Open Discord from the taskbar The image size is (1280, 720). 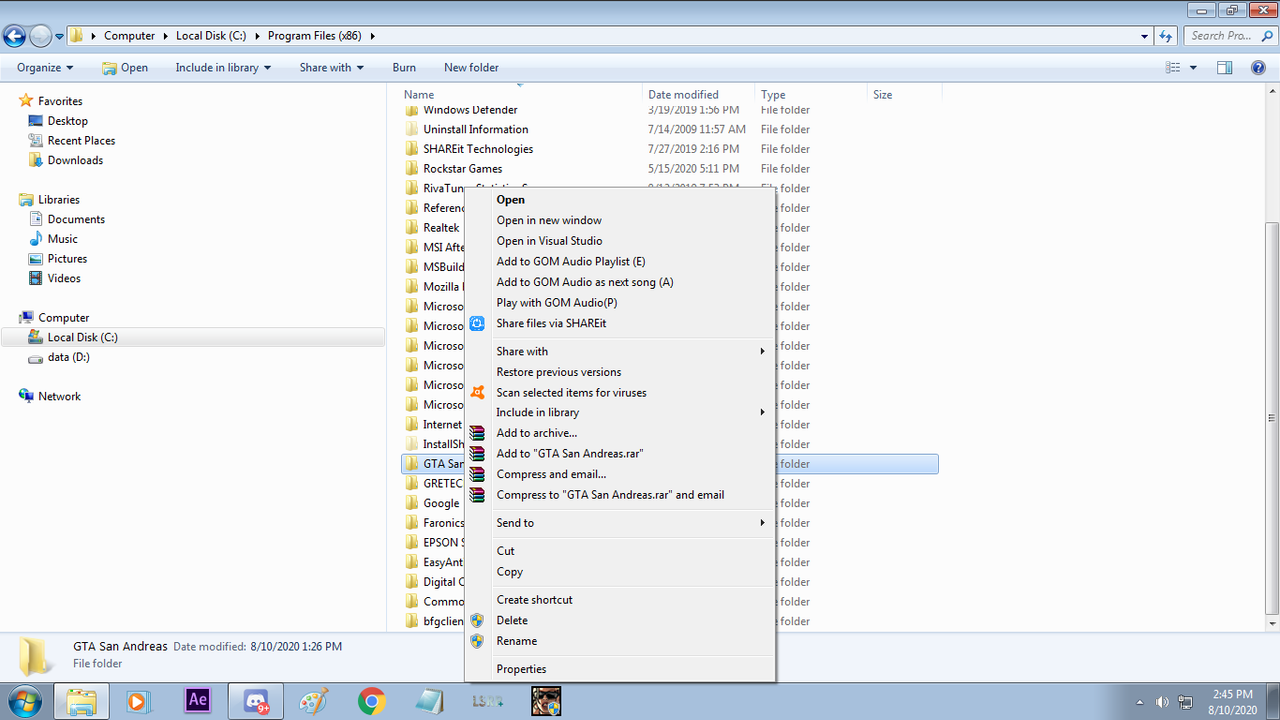pos(256,701)
